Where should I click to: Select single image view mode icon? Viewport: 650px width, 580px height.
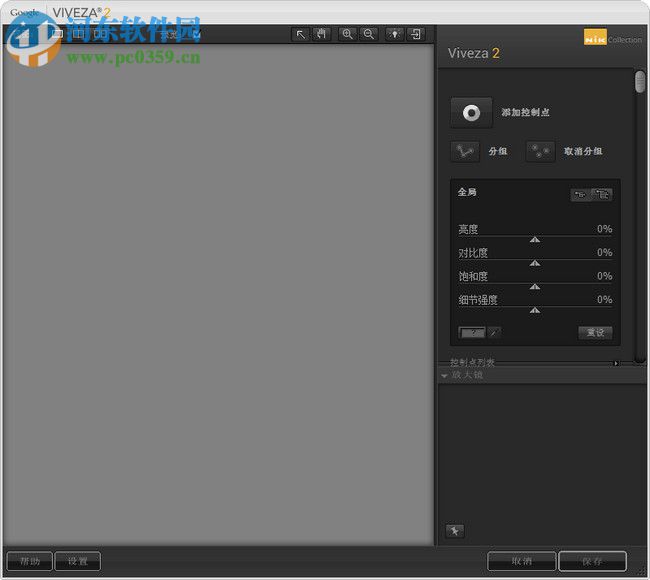pos(58,34)
